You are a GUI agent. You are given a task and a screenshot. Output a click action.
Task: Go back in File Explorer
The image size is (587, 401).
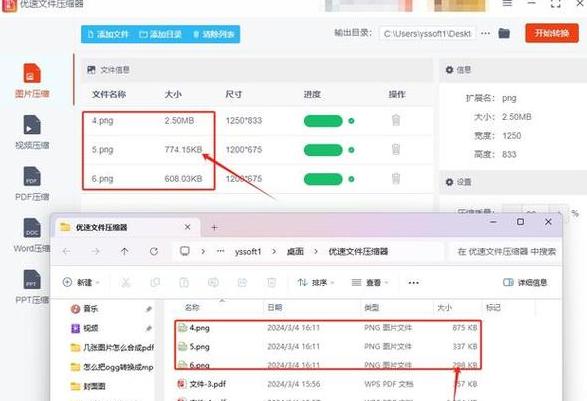pos(67,252)
